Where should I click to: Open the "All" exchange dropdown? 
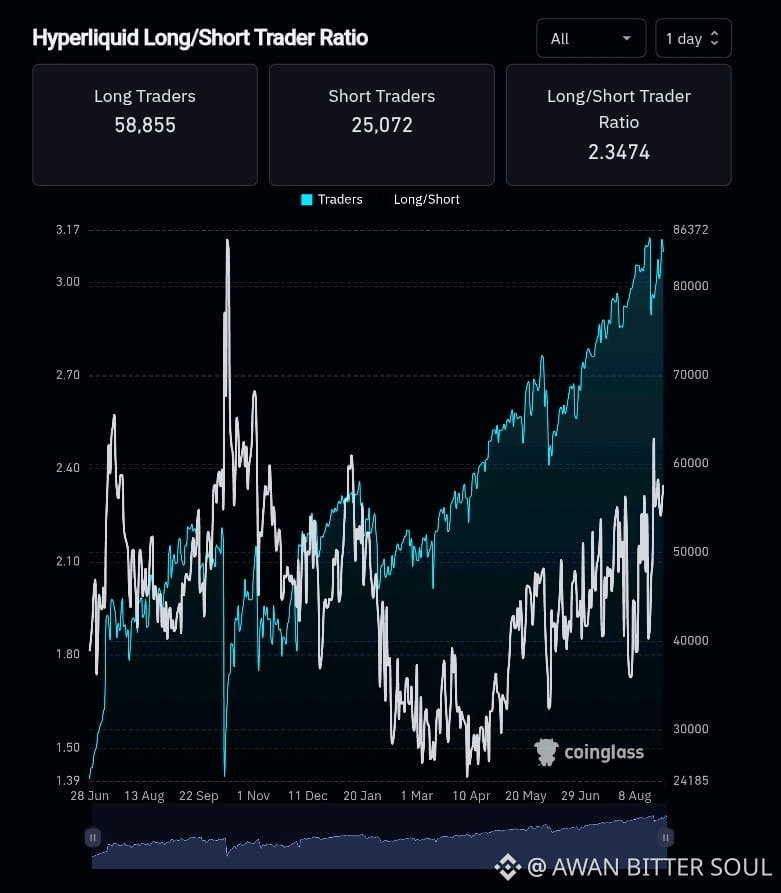(591, 38)
